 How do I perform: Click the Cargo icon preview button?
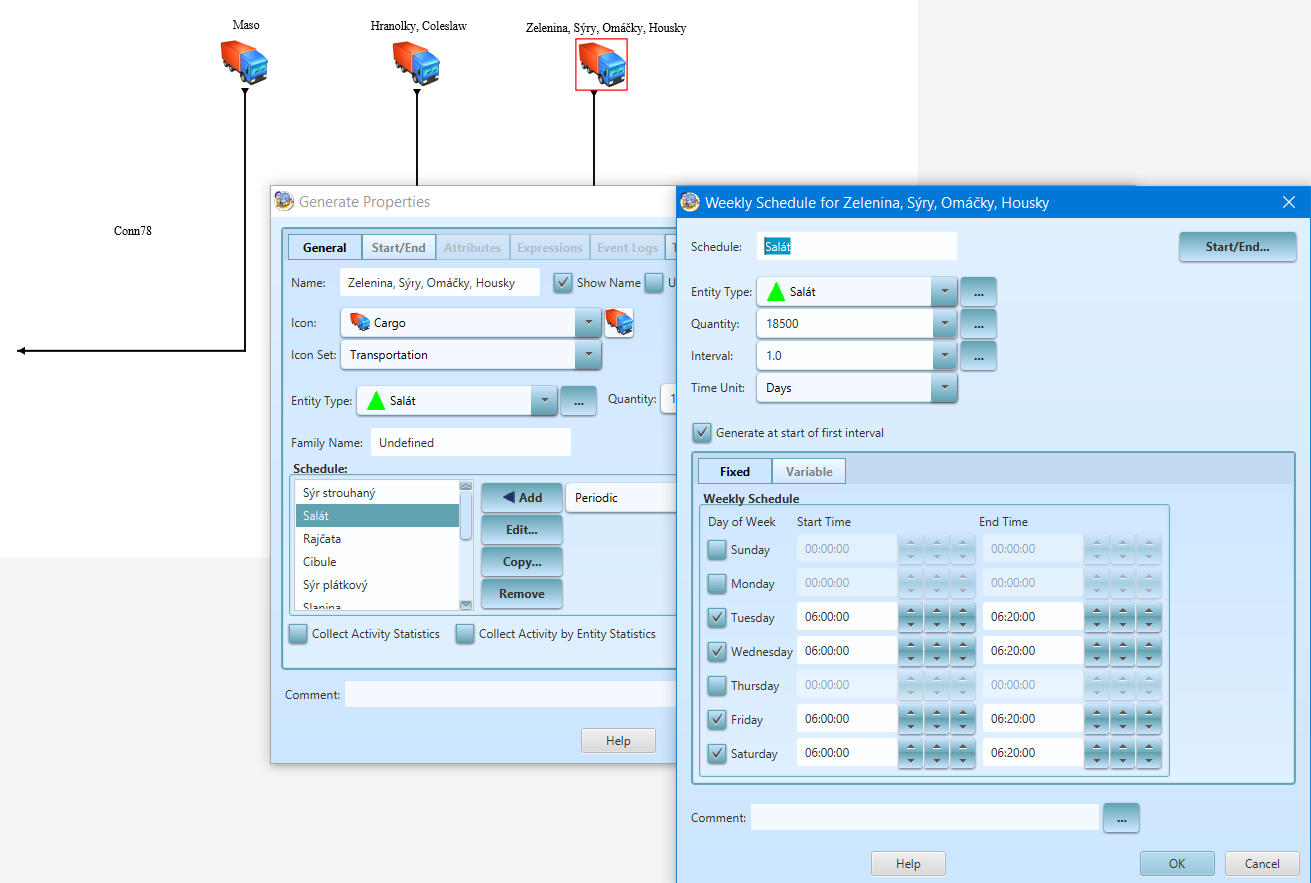coord(619,323)
